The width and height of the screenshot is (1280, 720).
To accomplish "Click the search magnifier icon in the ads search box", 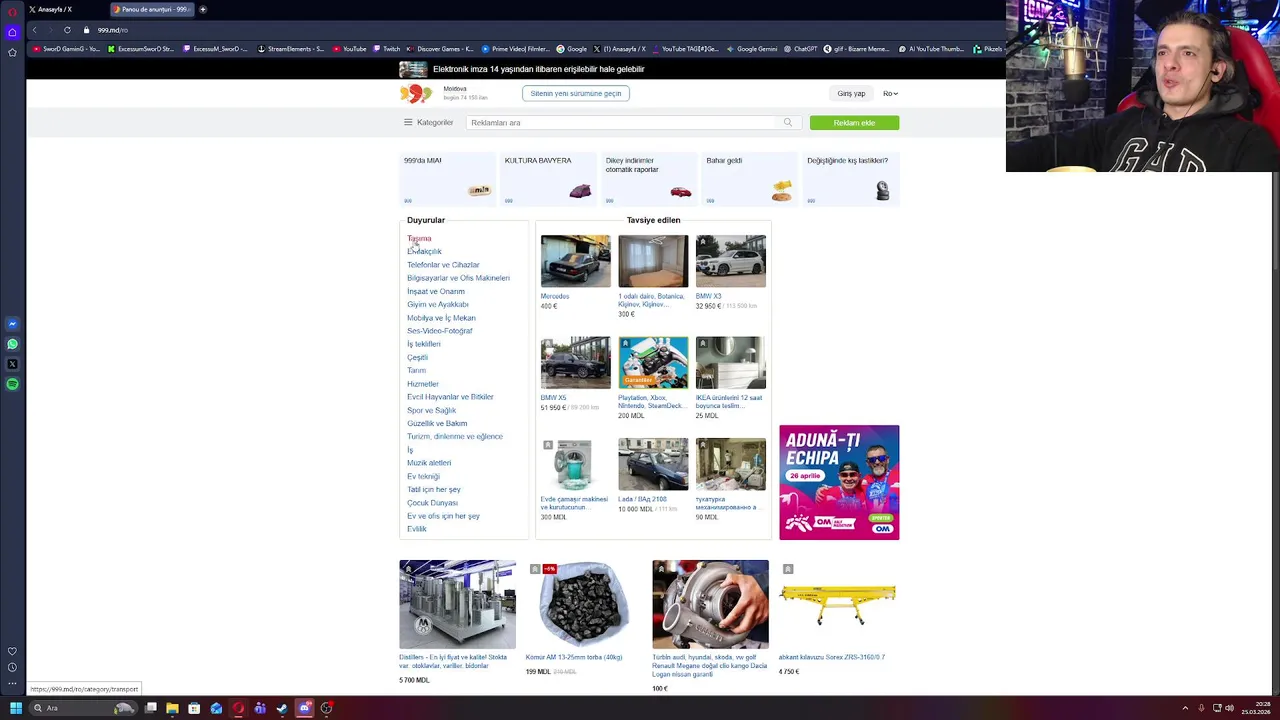I will (x=788, y=122).
